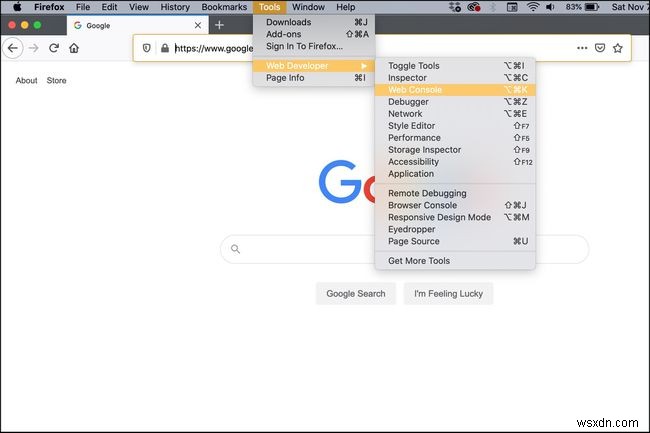Select Inspector in Web Developer submenu

pos(455,77)
